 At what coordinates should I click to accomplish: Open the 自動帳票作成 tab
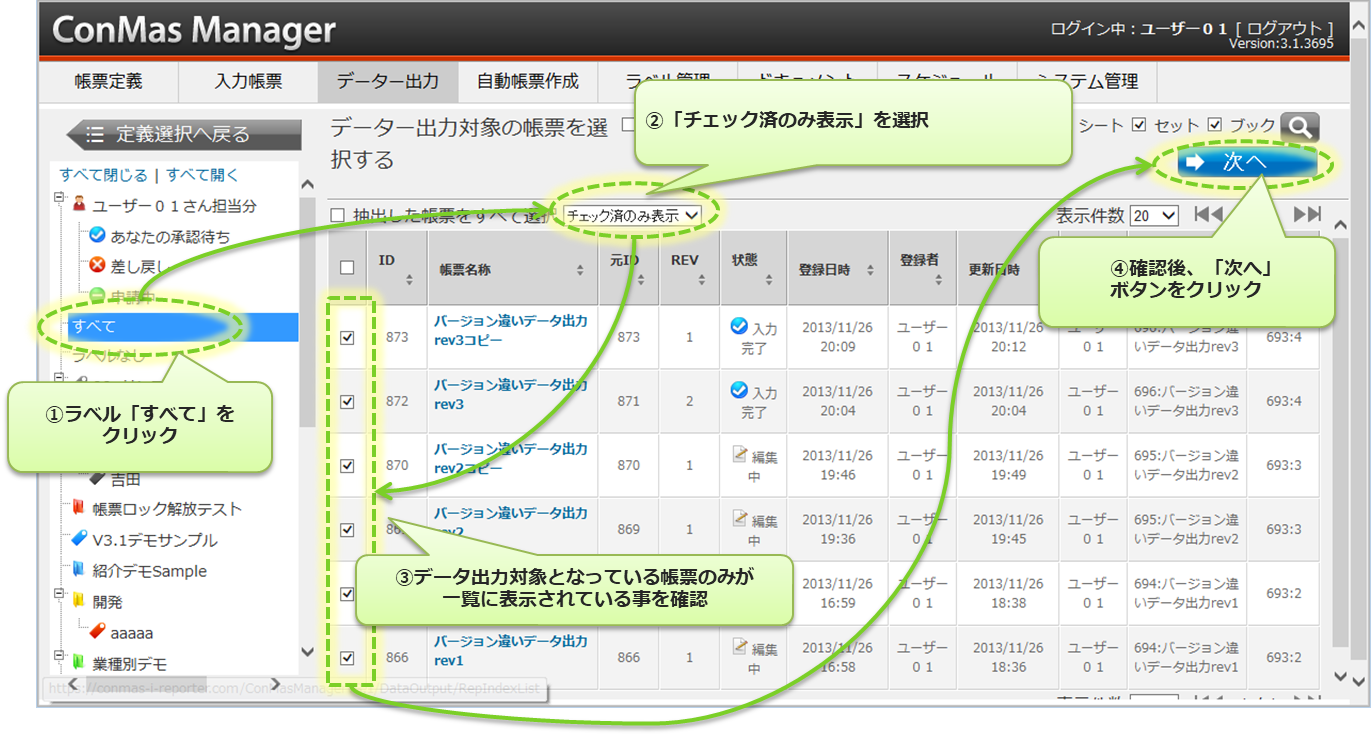[527, 82]
